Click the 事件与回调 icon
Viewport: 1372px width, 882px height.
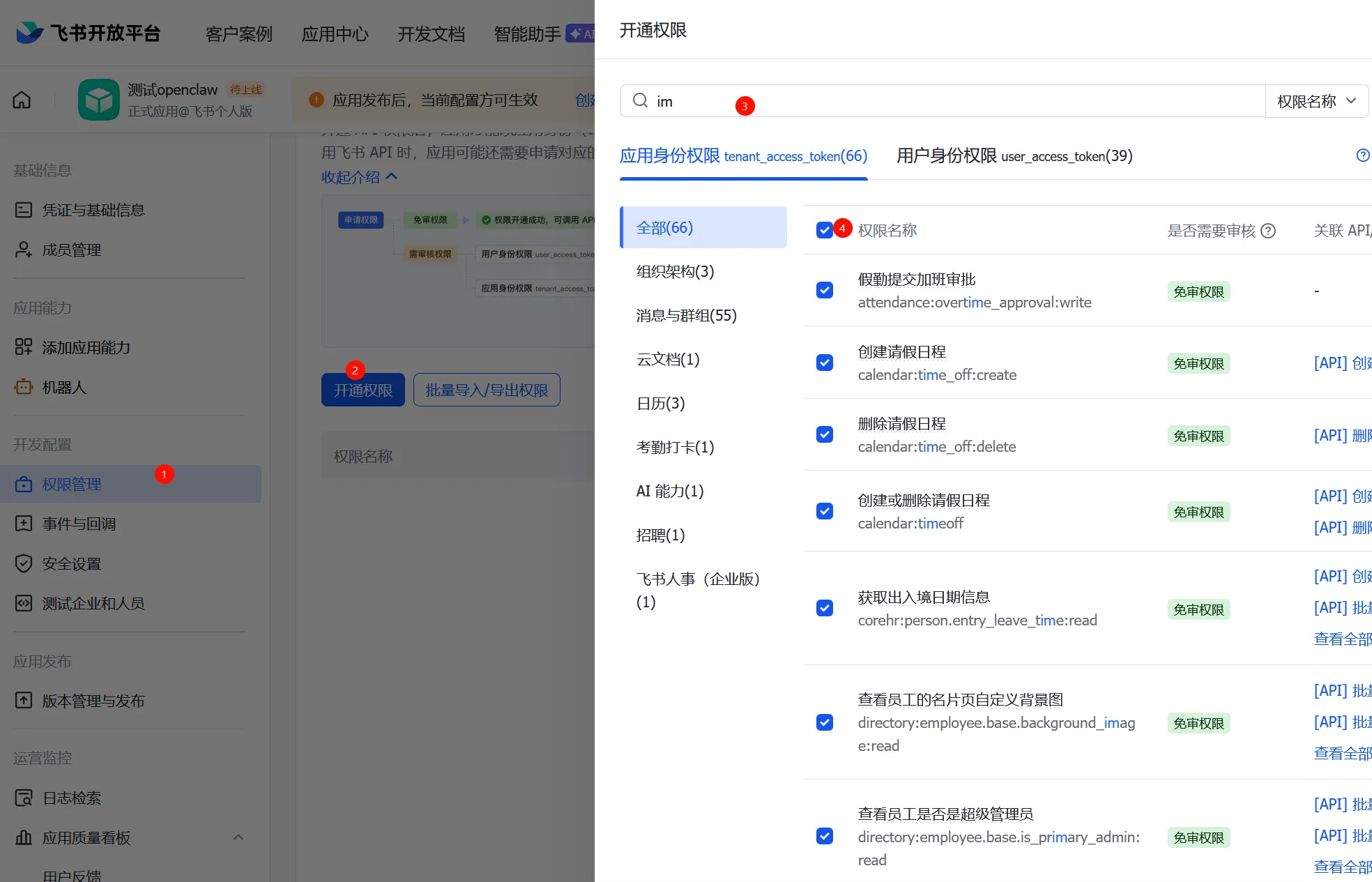point(24,524)
